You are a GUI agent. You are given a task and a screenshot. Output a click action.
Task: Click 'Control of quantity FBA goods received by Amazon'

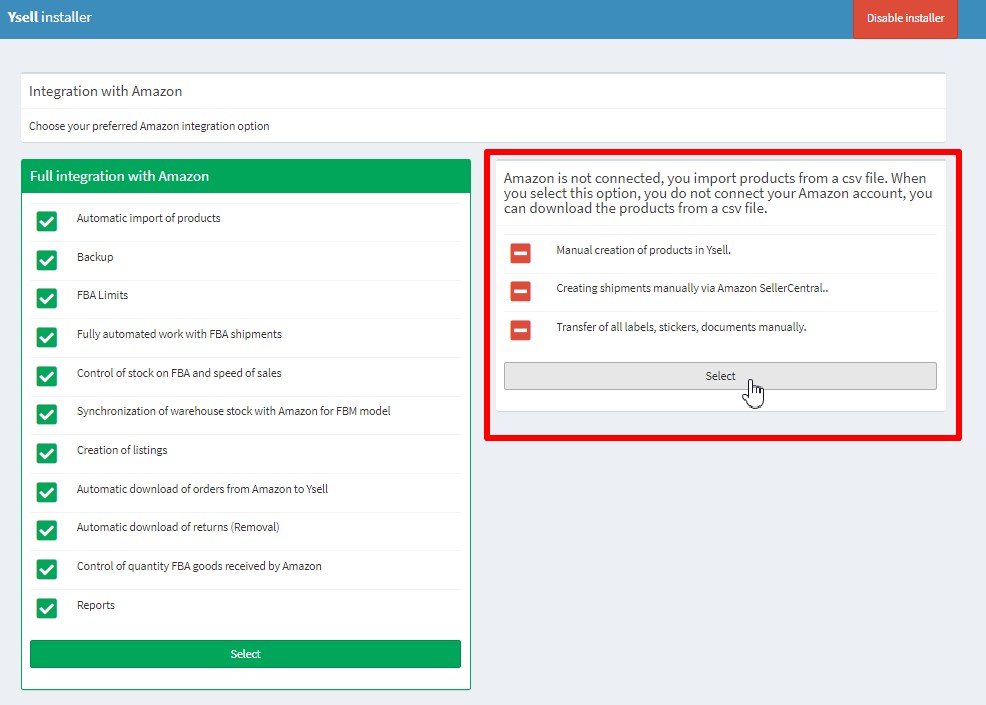pyautogui.click(x=199, y=566)
